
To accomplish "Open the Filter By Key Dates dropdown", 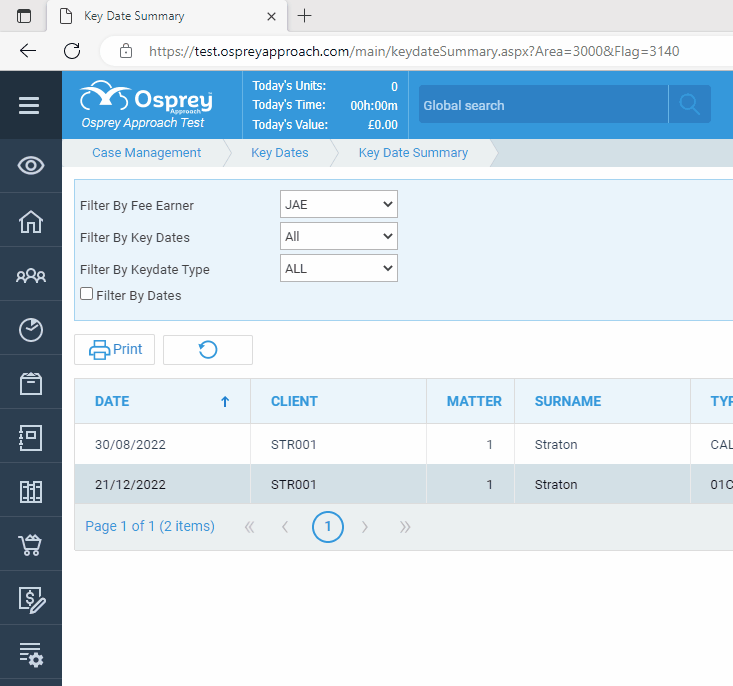I will coord(338,236).
